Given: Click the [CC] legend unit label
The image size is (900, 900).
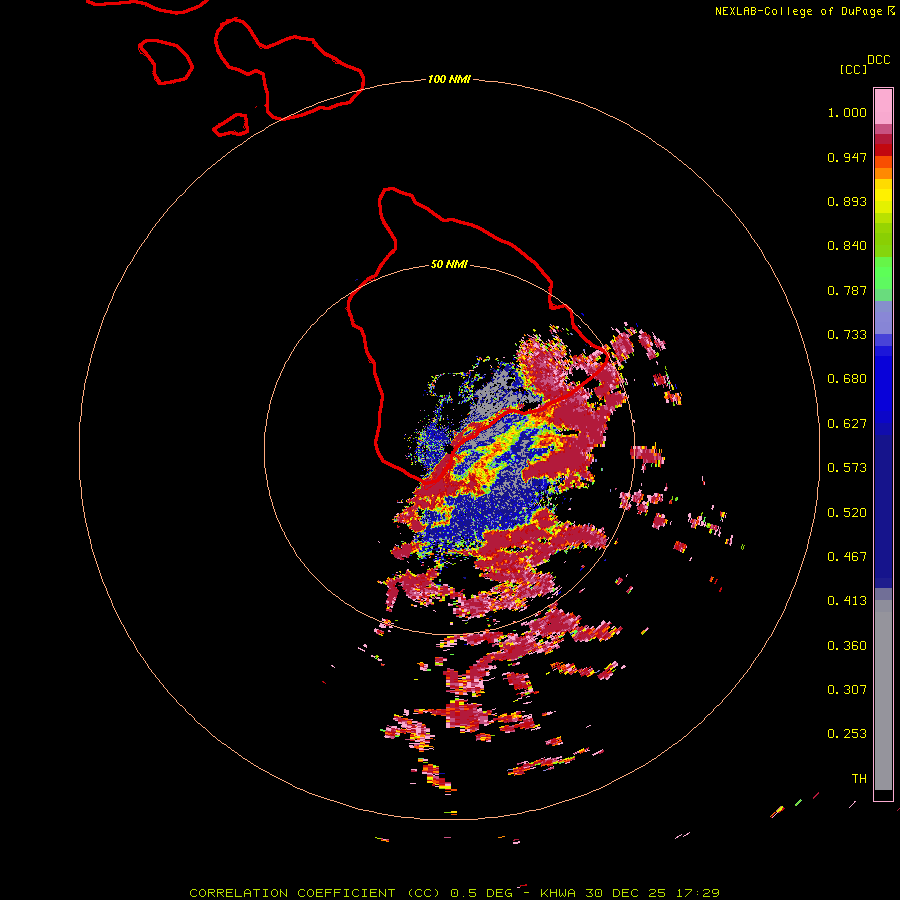Looking at the screenshot, I should point(853,69).
